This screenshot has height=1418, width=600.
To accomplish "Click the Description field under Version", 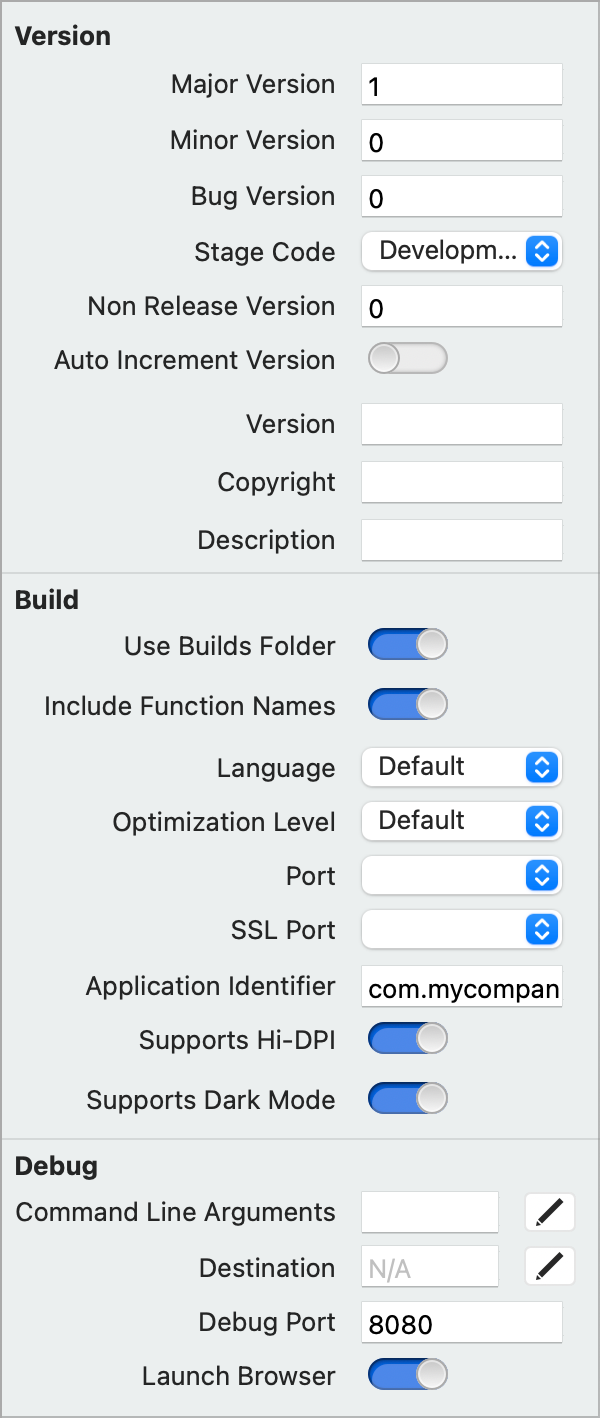I will (461, 540).
